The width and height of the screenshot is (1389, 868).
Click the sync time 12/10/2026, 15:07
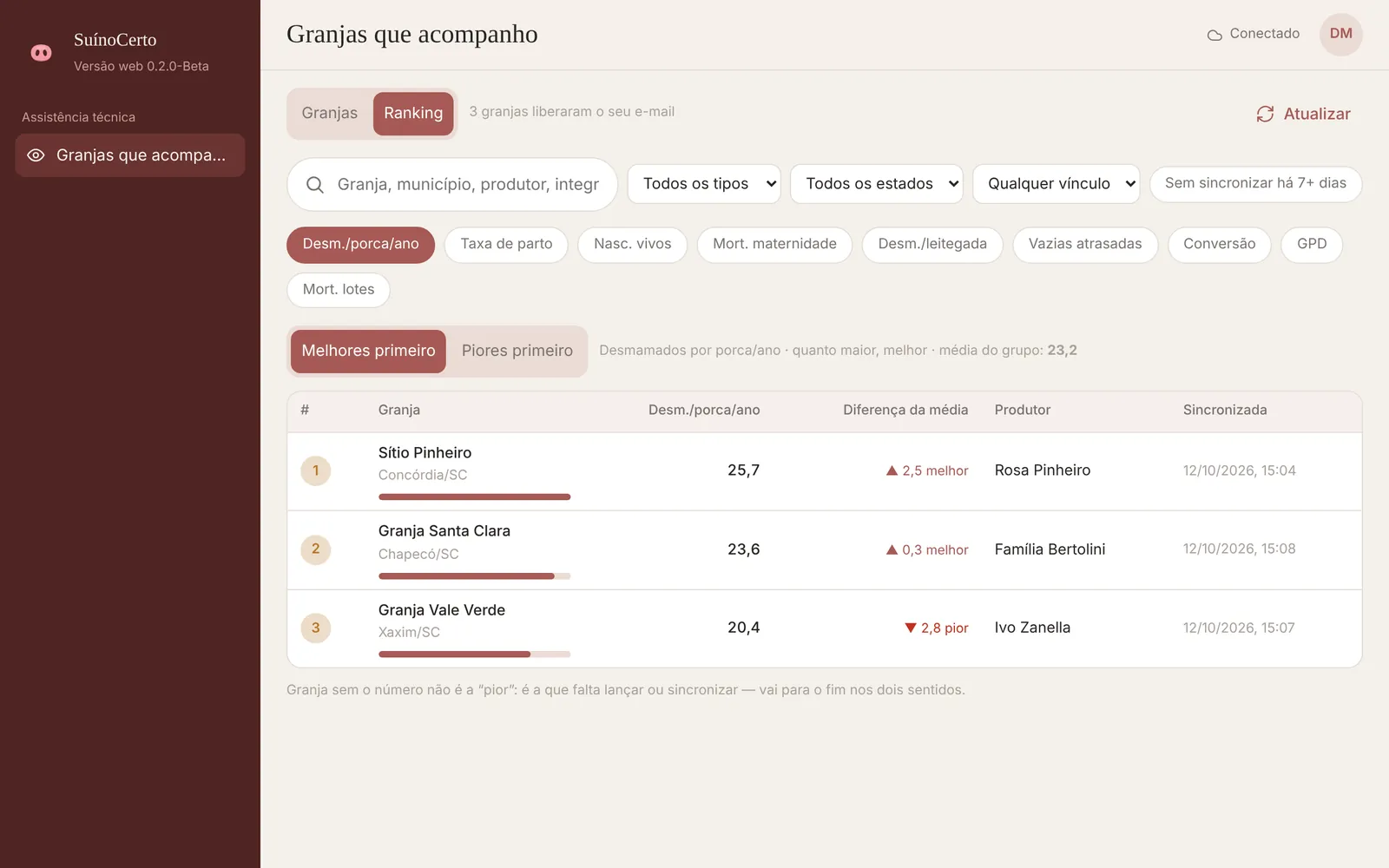pos(1239,628)
